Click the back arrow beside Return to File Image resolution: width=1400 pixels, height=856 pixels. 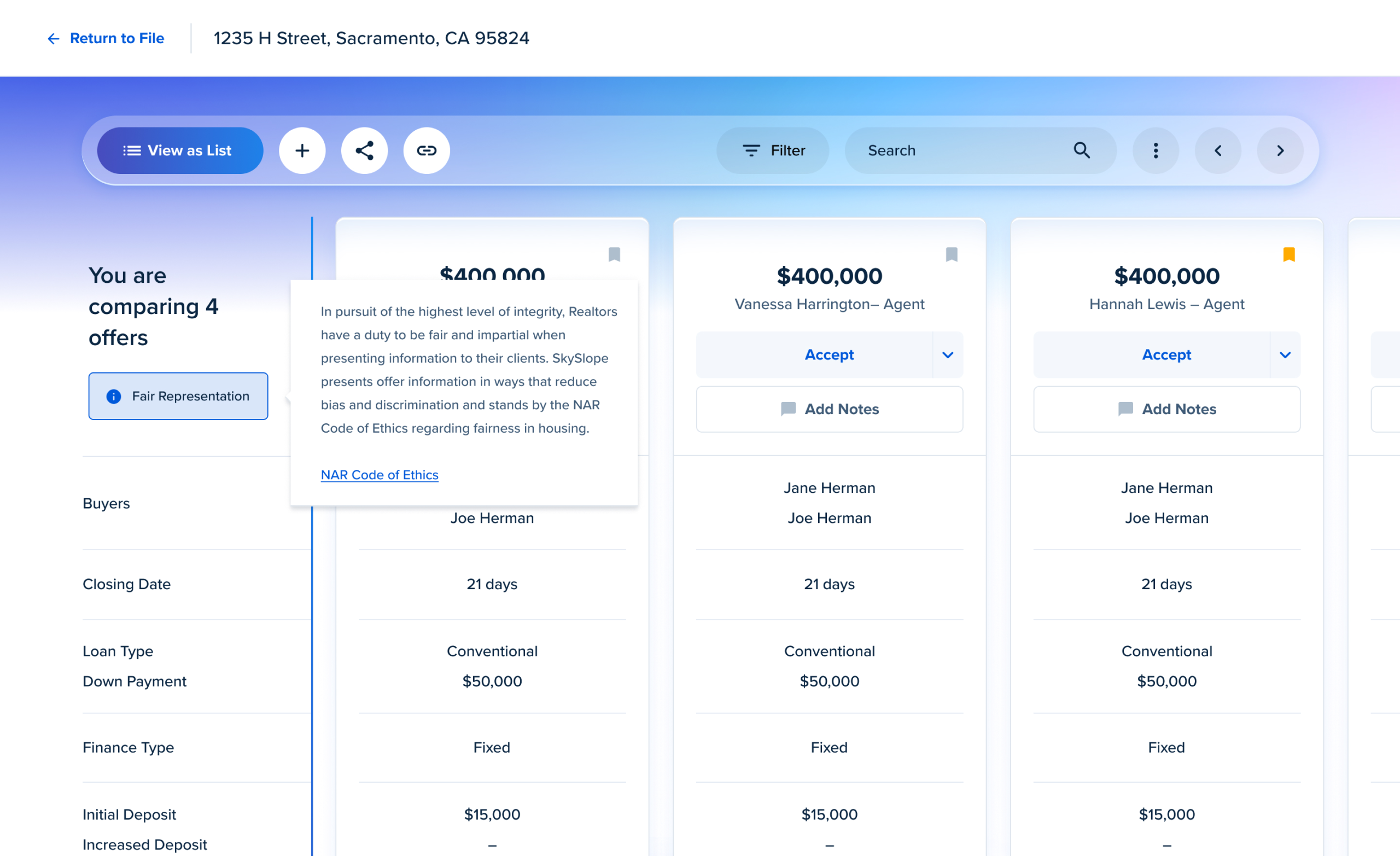tap(54, 39)
